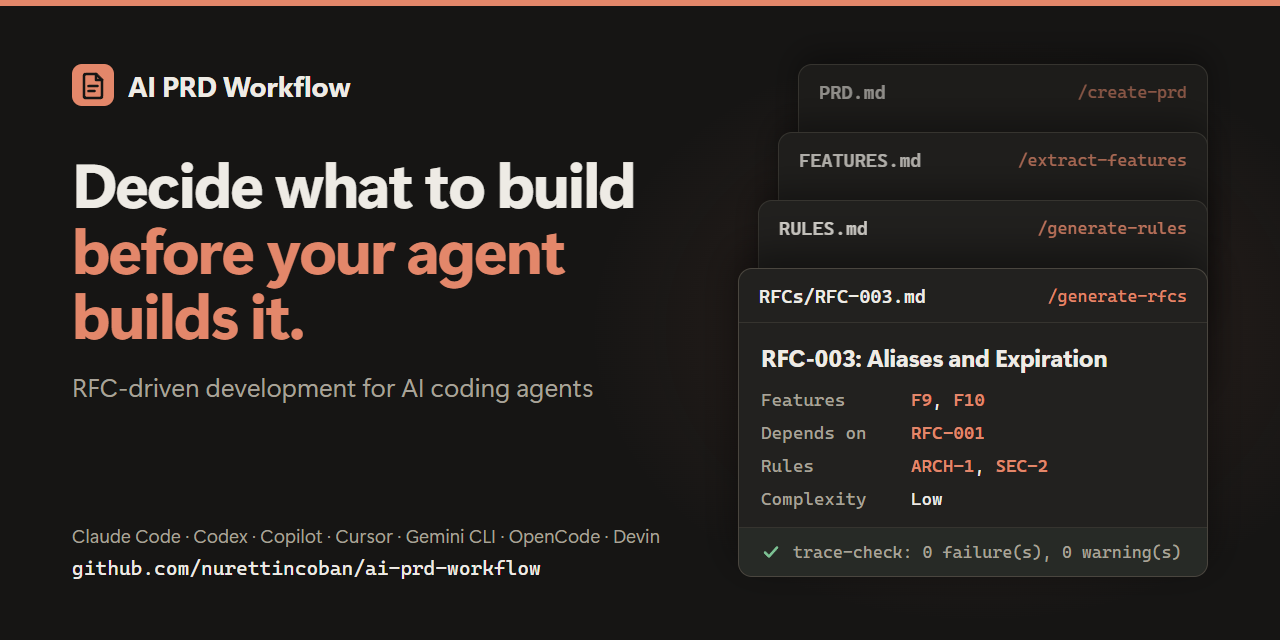Click 'Codex' in the agents list
The width and height of the screenshot is (1280, 640).
click(x=221, y=537)
